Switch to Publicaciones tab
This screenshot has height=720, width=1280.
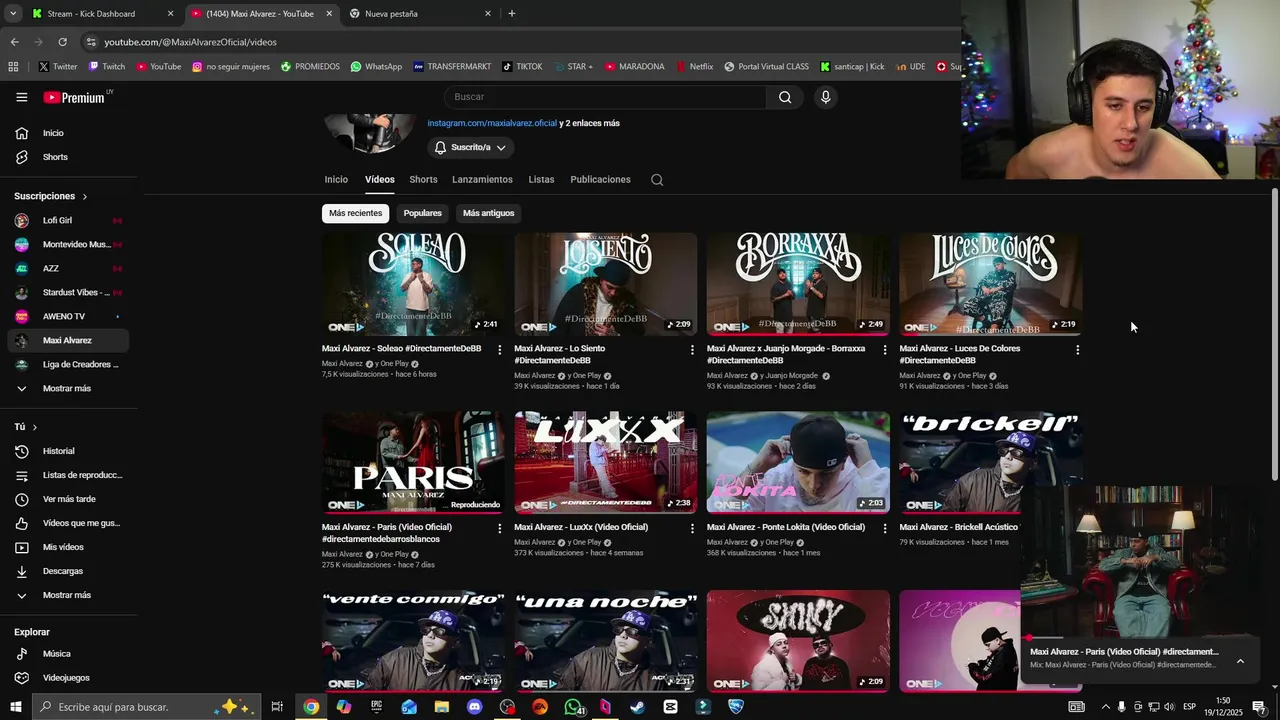click(600, 180)
